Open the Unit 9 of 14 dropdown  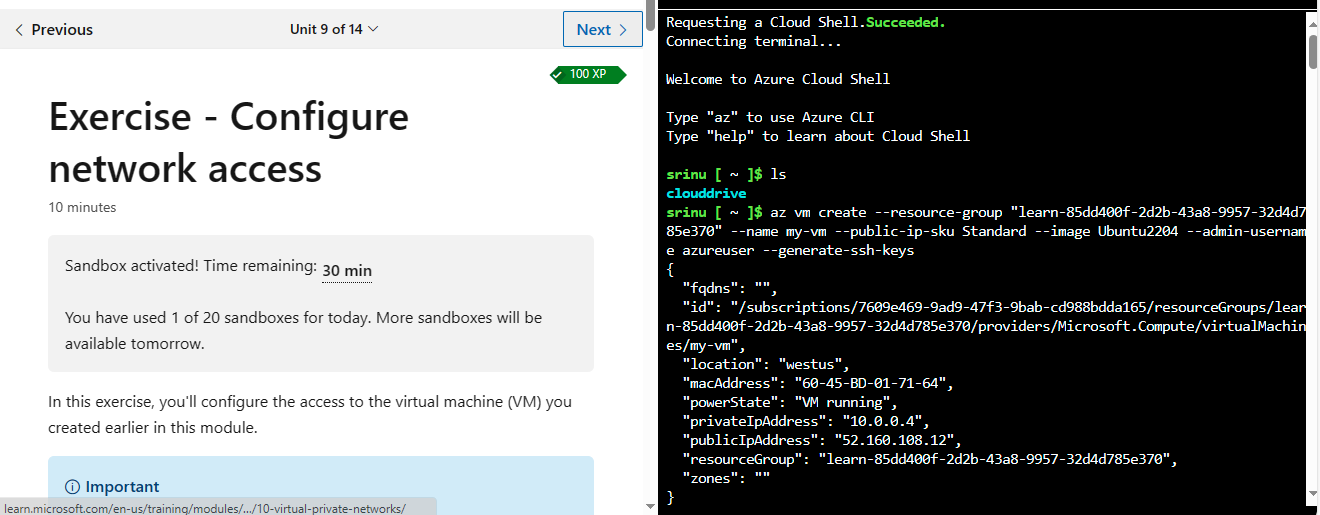[334, 29]
